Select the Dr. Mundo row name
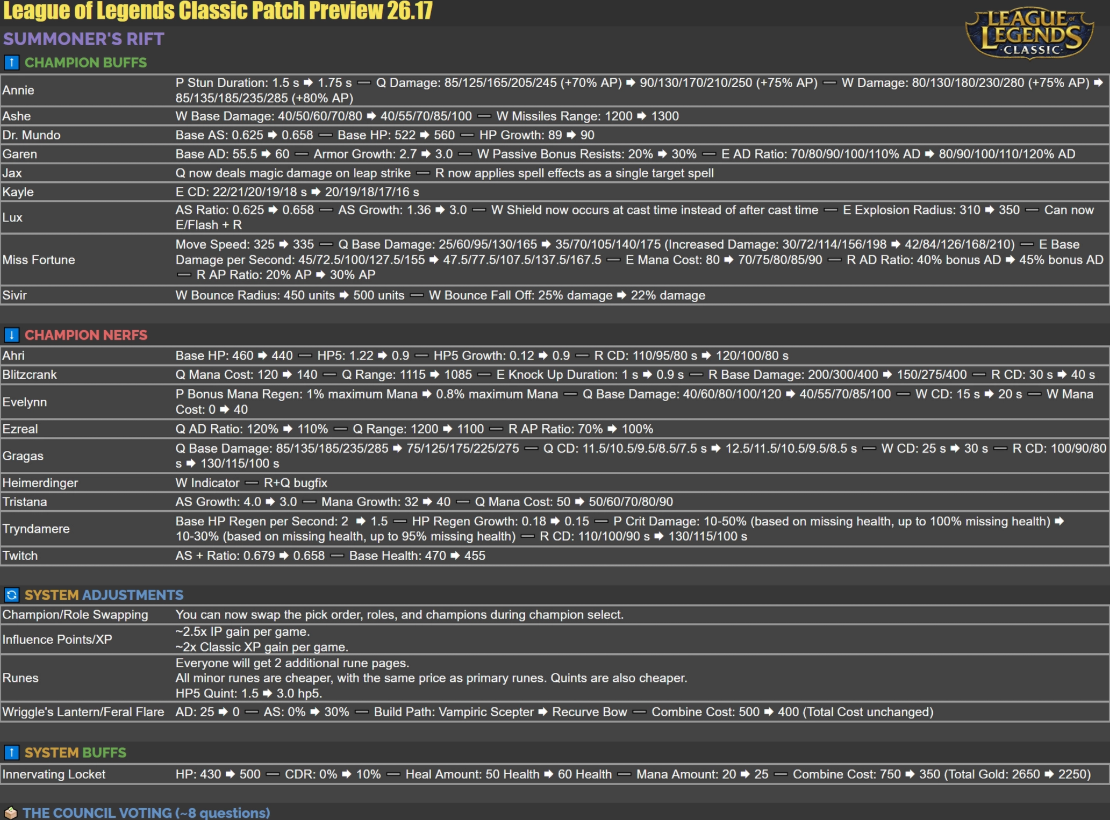 (31, 135)
